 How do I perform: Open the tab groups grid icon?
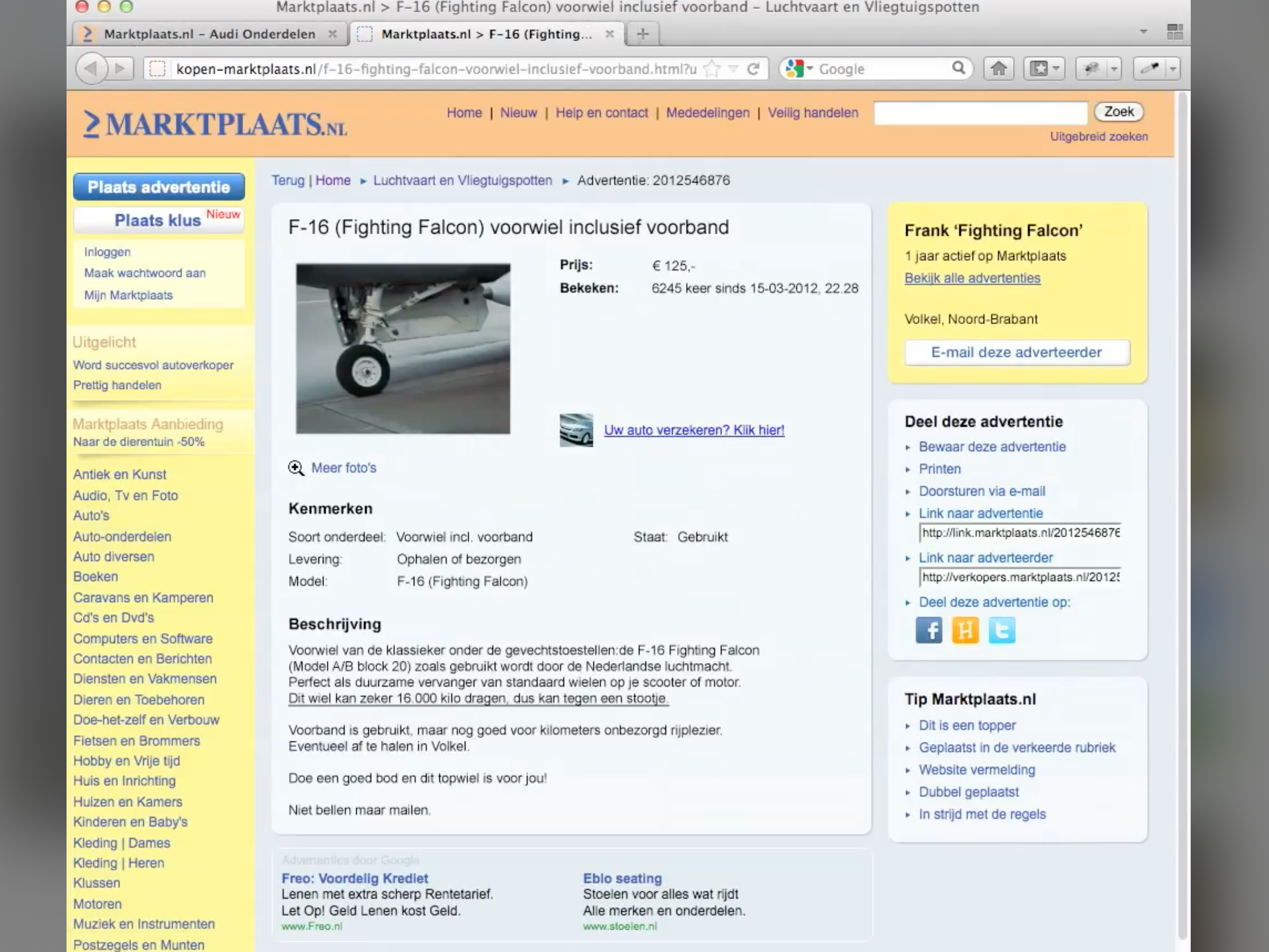pos(1175,32)
